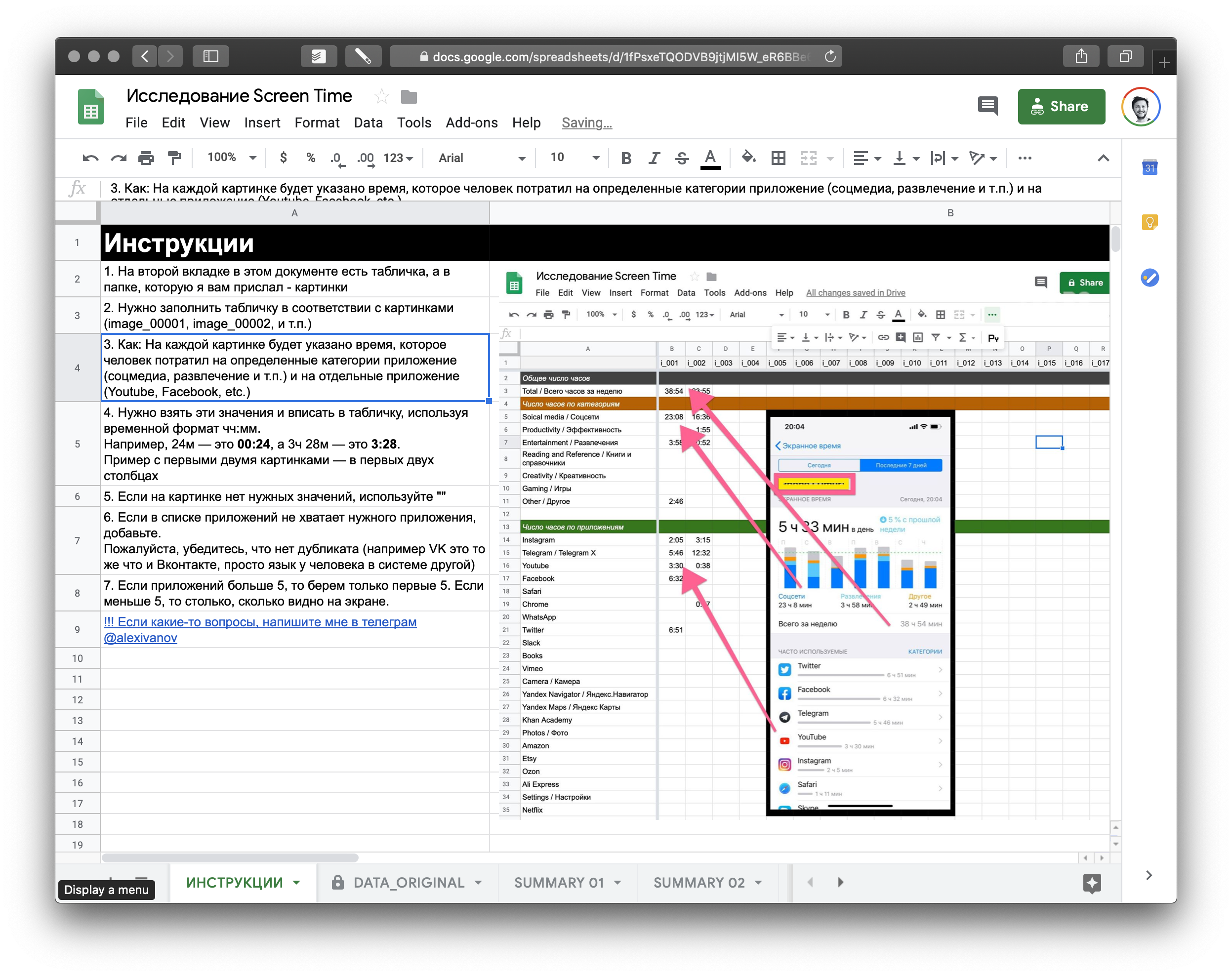The width and height of the screenshot is (1232, 976).
Task: Collapse the menus with the up chevron
Action: [1103, 158]
